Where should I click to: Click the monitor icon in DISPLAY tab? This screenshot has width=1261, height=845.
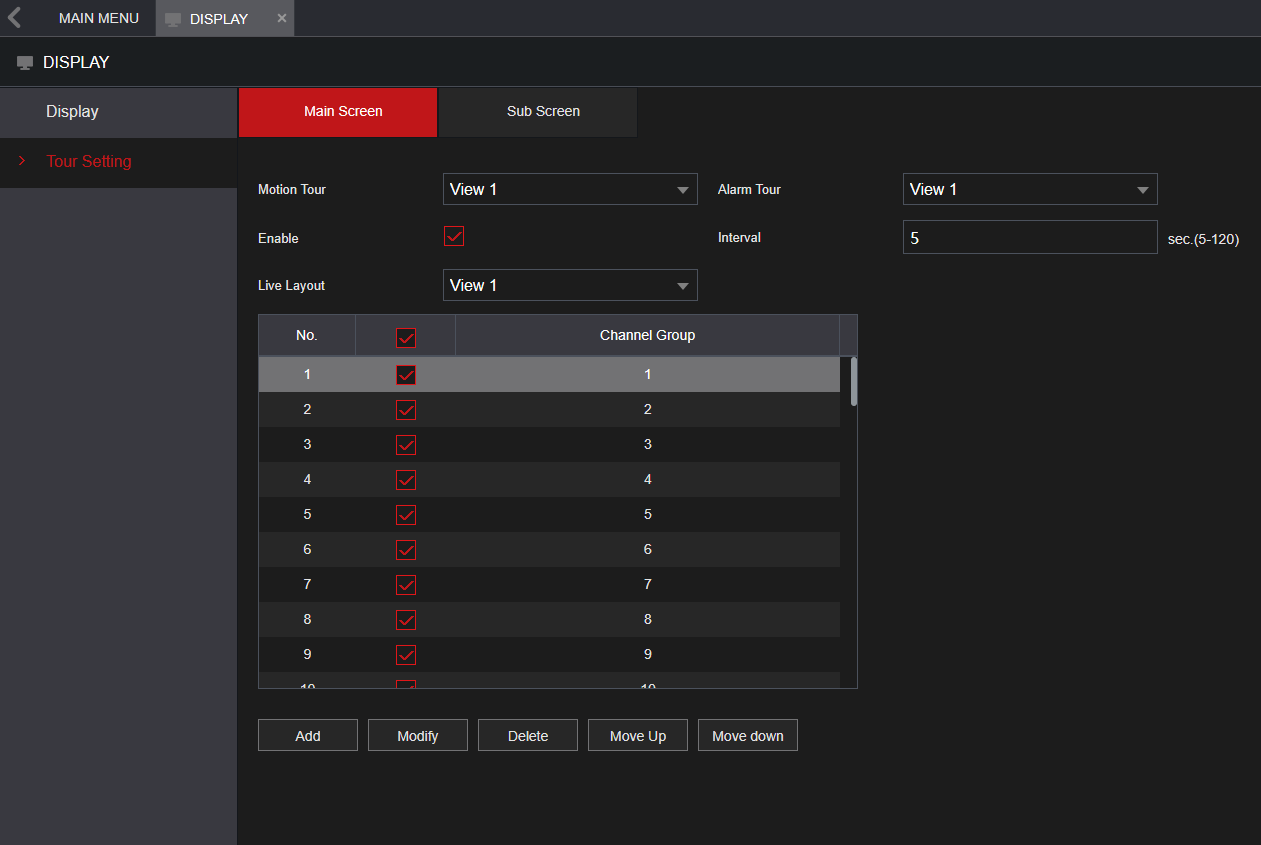click(173, 20)
